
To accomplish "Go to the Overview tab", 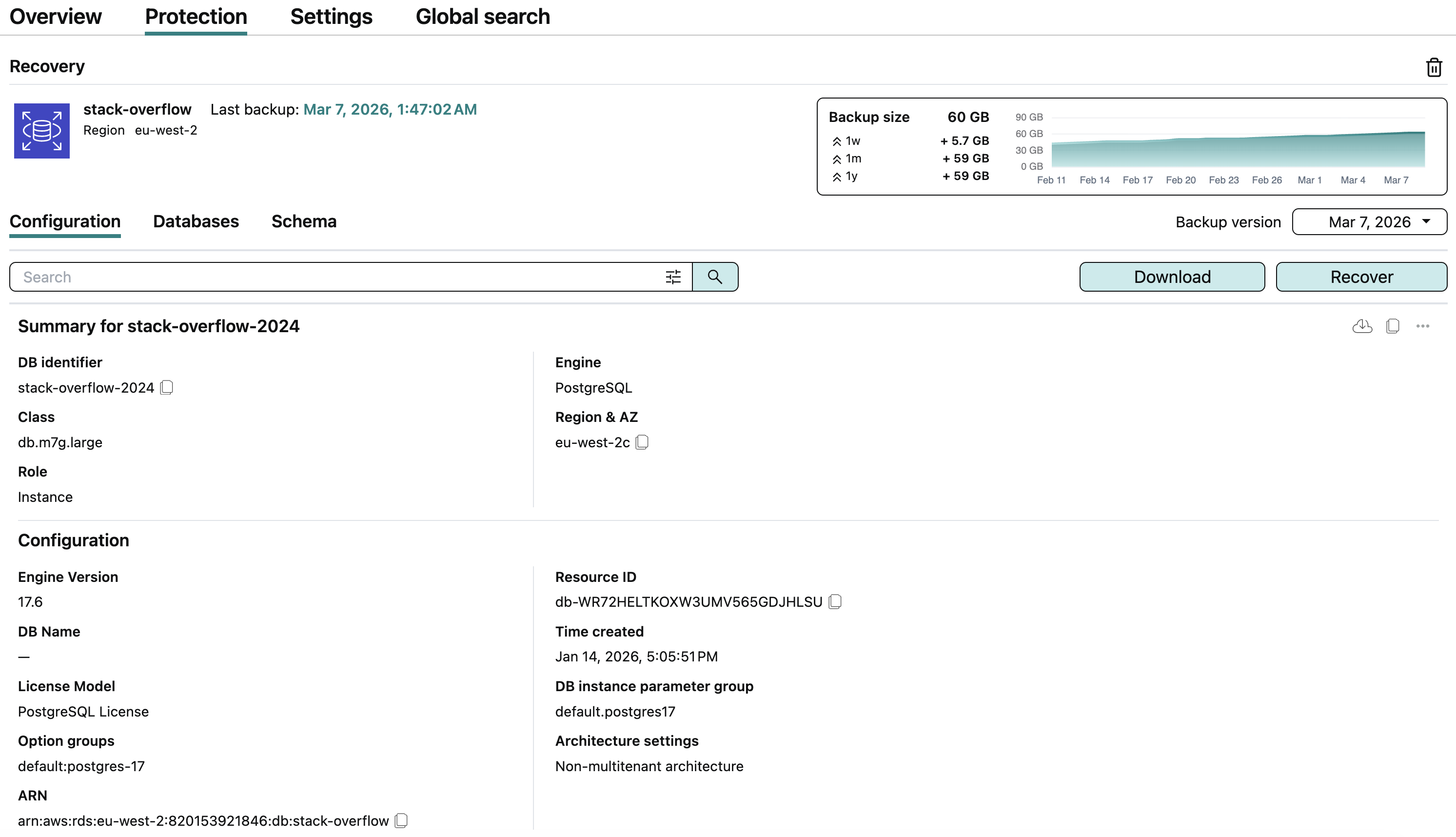I will click(56, 17).
